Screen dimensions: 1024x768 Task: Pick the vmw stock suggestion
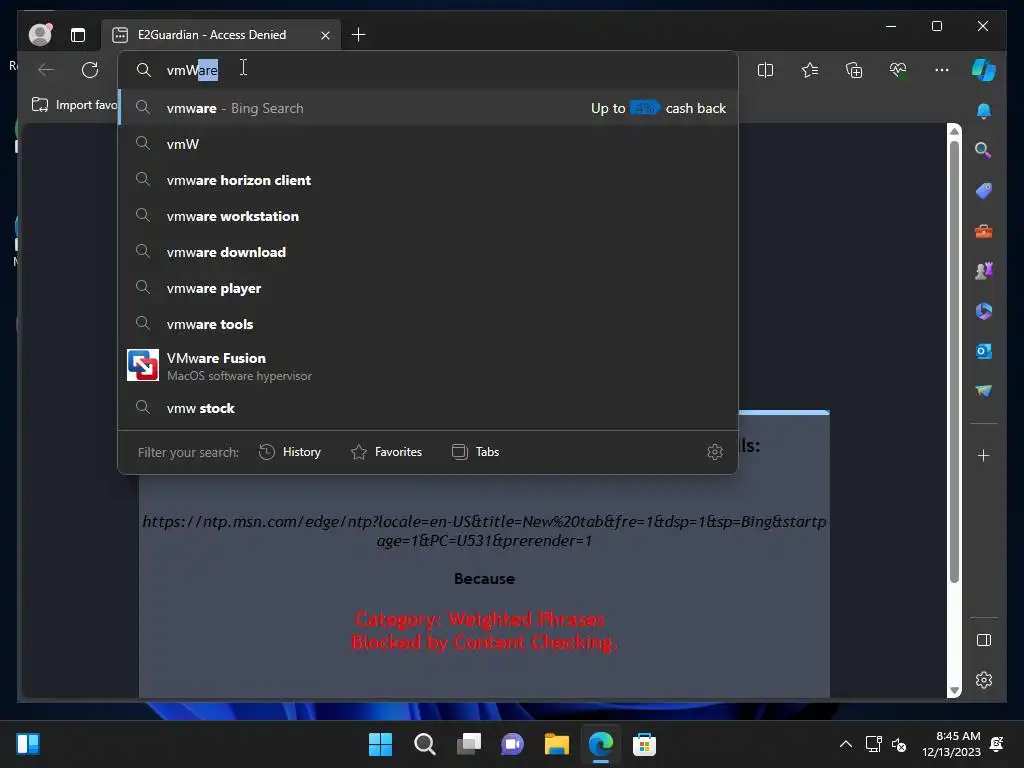(x=428, y=408)
